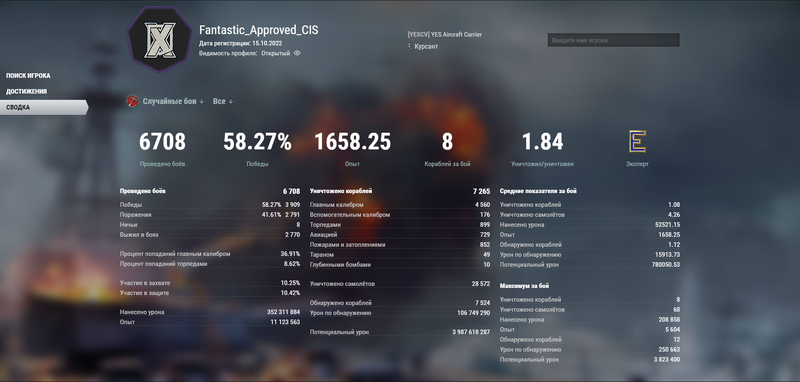Click the 58.27% win rate value
The height and width of the screenshot is (382, 800).
coord(257,142)
